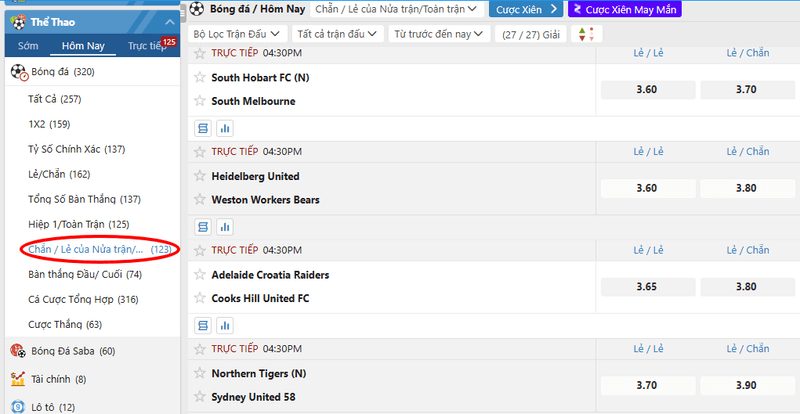
Task: Click the Thể Thao header sports icon
Action: coord(19,22)
